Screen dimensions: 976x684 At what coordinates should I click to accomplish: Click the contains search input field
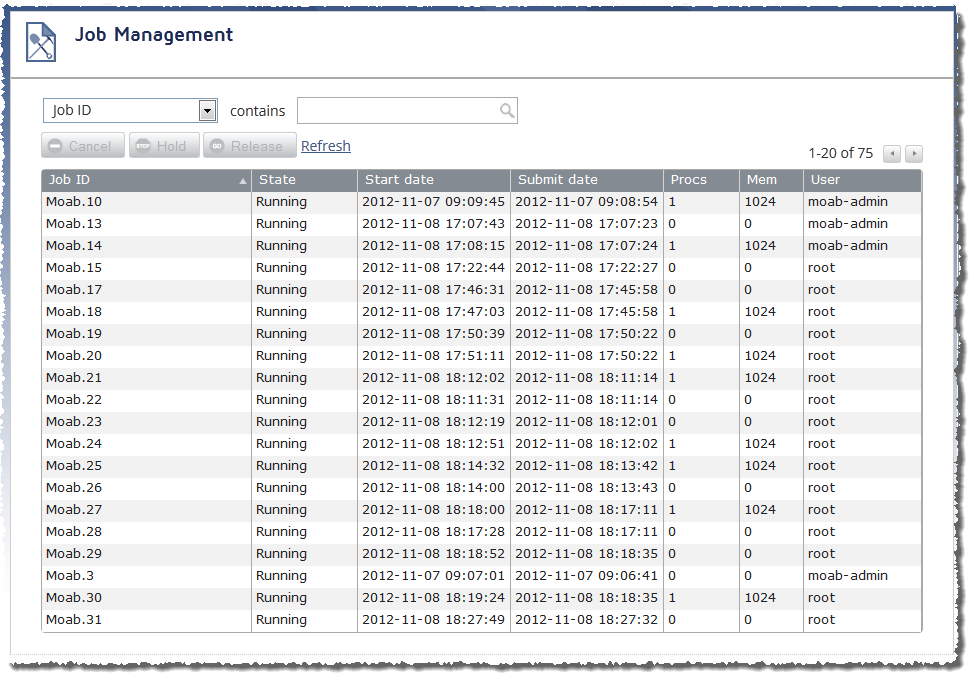[x=407, y=111]
